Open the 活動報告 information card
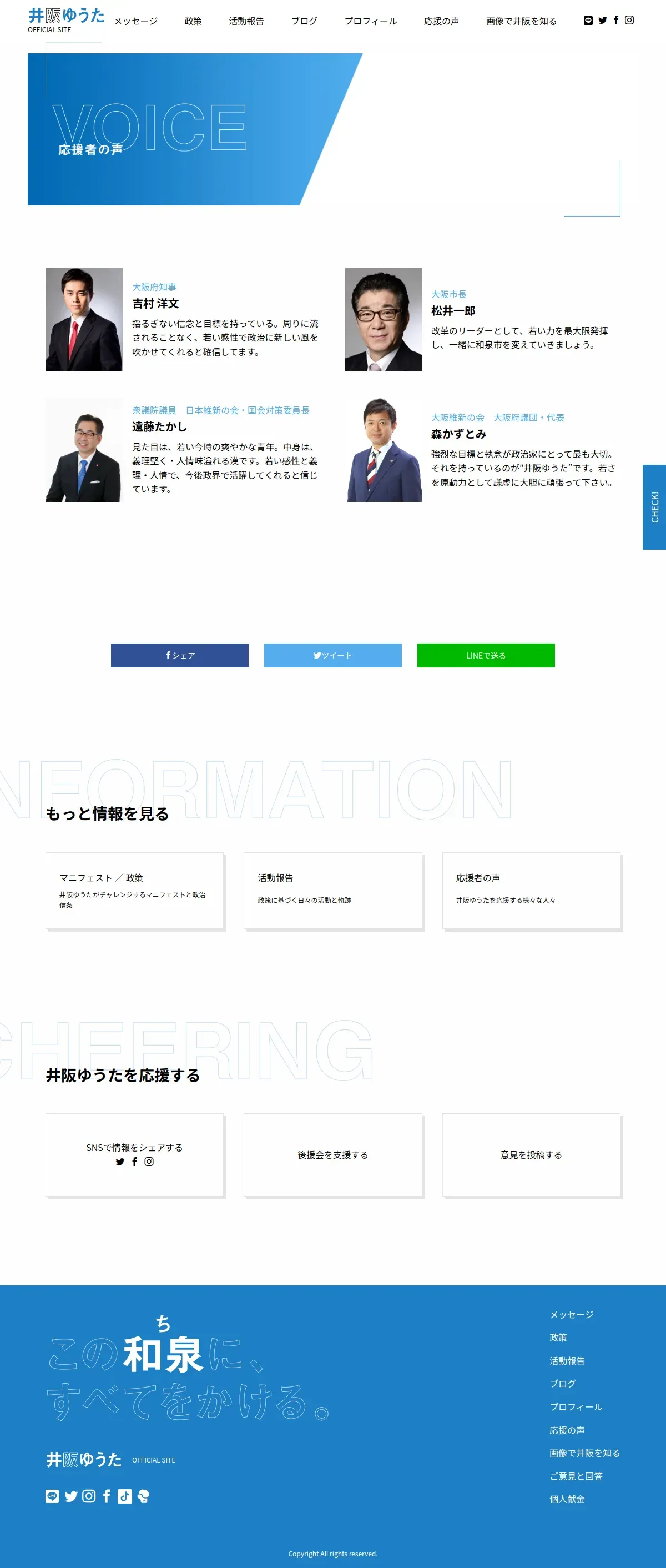The width and height of the screenshot is (666, 1568). tap(332, 891)
